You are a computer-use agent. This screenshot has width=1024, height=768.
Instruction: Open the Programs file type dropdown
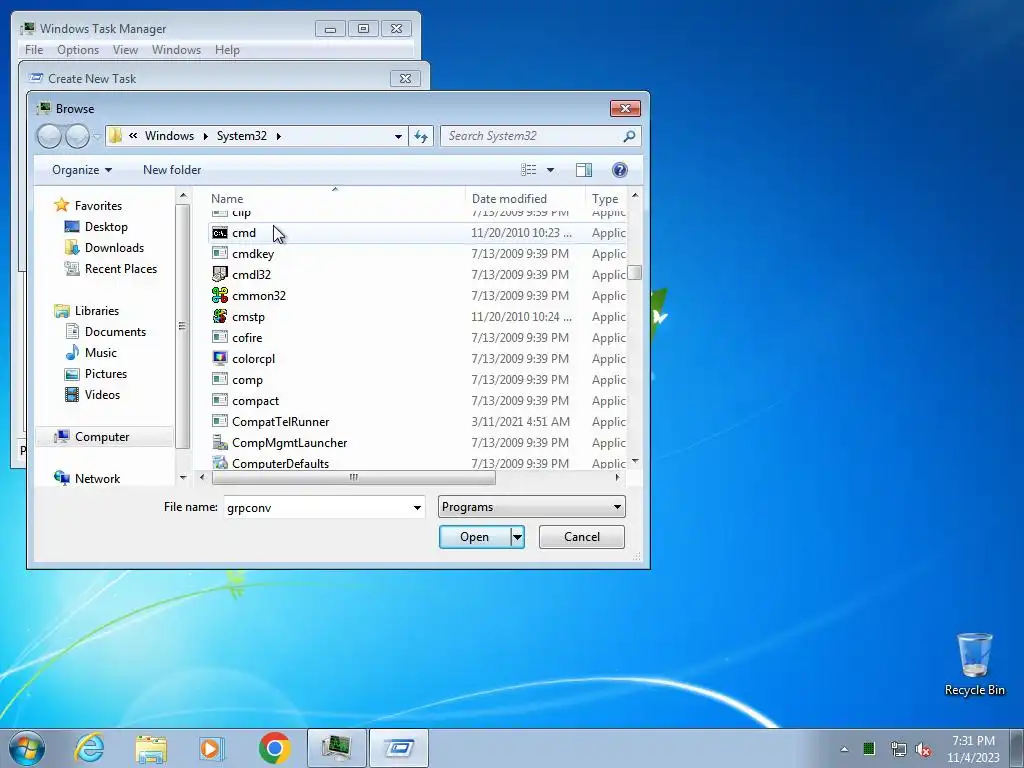pyautogui.click(x=532, y=507)
